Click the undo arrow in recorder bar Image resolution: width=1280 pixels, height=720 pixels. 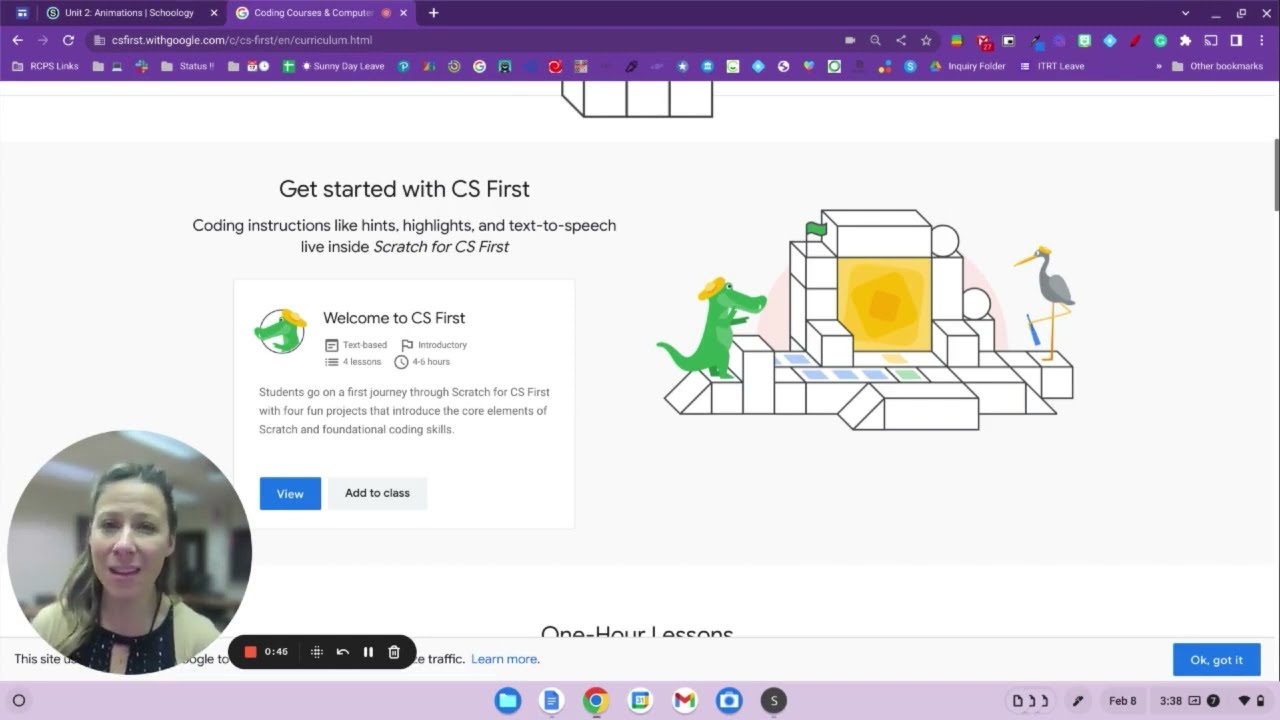(x=342, y=652)
